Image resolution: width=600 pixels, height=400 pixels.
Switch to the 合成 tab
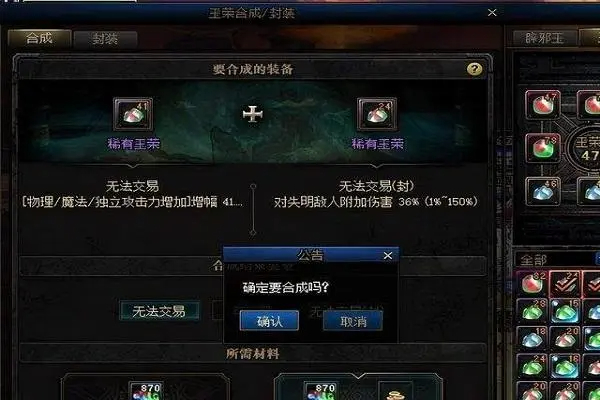click(x=39, y=39)
